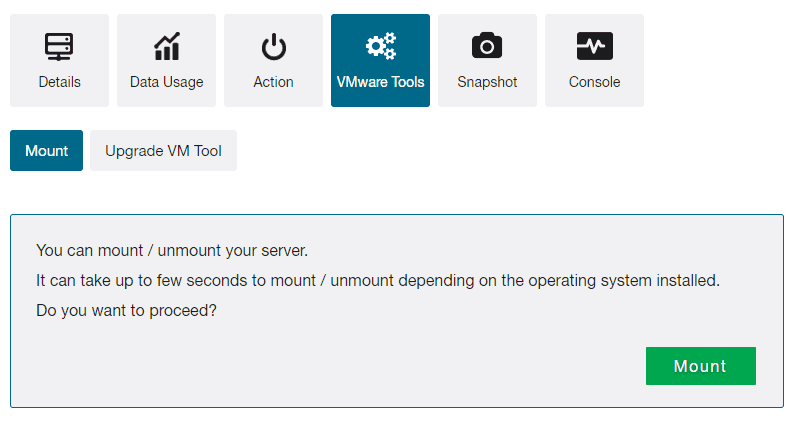
Task: Click the 'It can take up to few seconds' line
Action: tap(378, 280)
